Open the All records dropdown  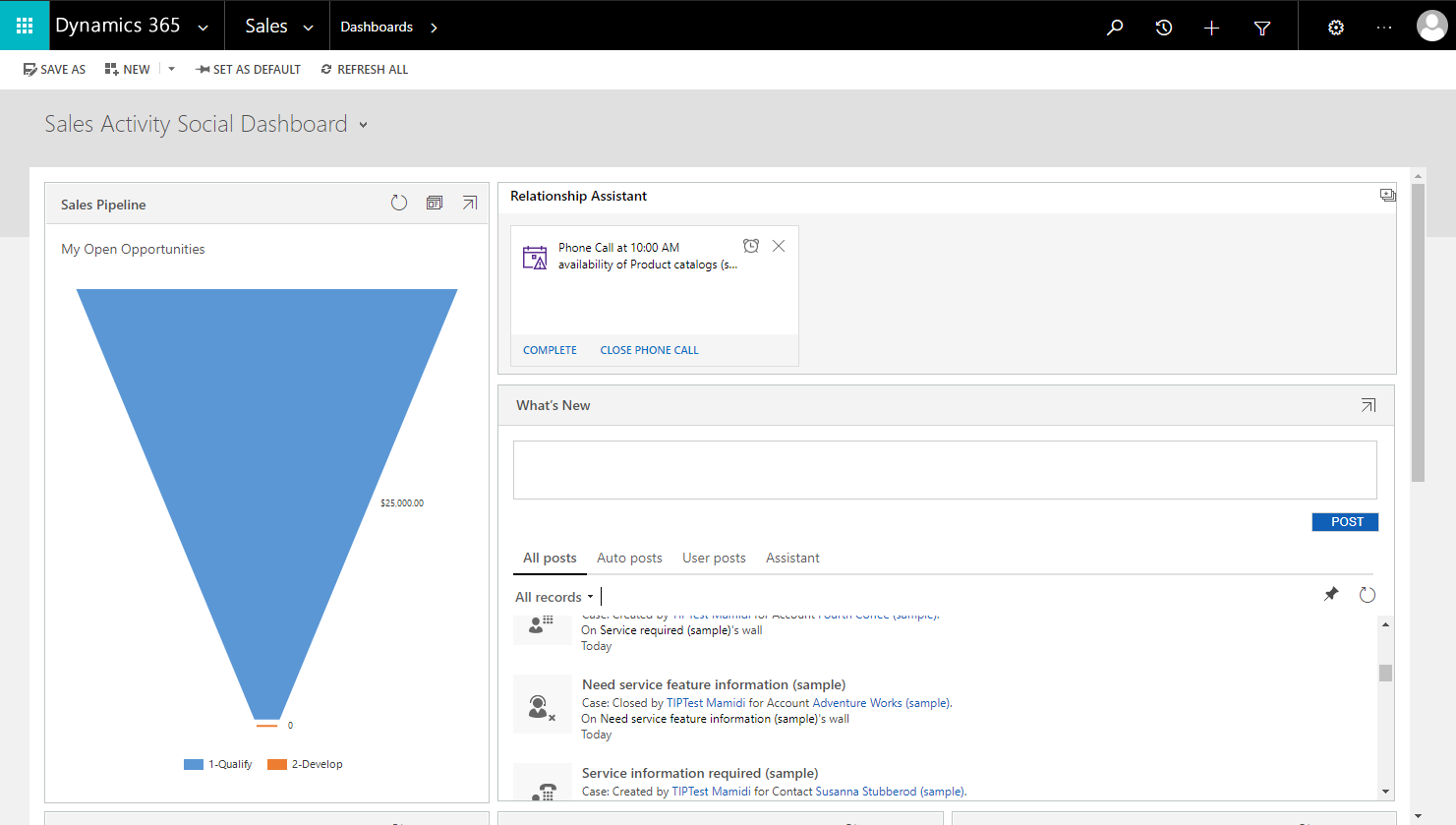point(553,596)
